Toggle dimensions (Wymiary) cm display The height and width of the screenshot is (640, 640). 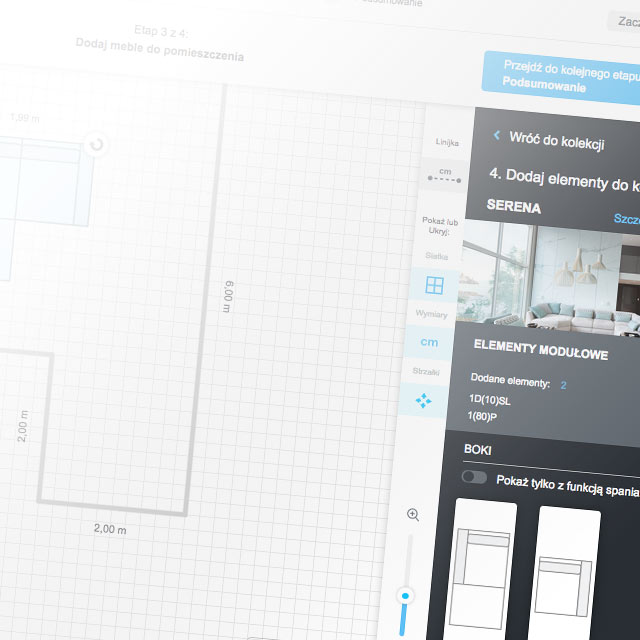pos(429,342)
